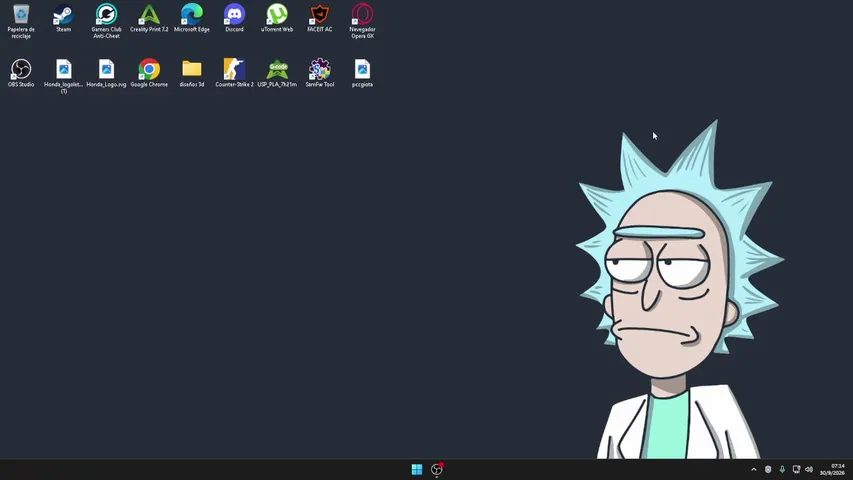Click the OBS Studio taskbar icon
853x480 pixels.
pos(437,469)
